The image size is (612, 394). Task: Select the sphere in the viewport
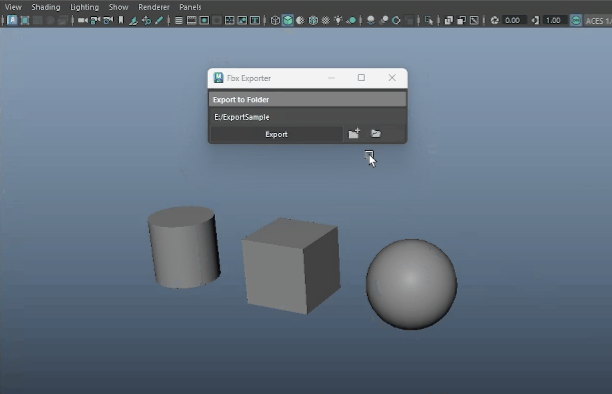pos(411,284)
